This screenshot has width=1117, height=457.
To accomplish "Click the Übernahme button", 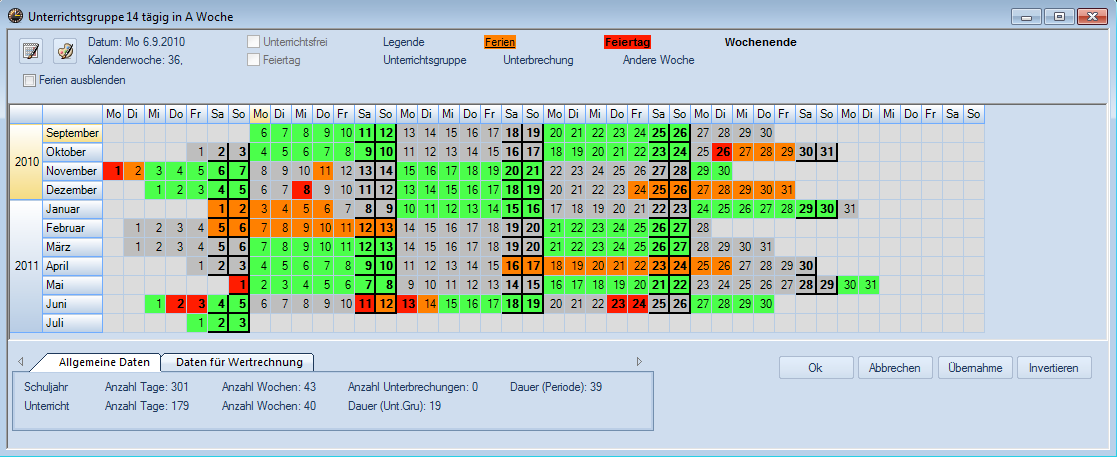I will [x=975, y=368].
